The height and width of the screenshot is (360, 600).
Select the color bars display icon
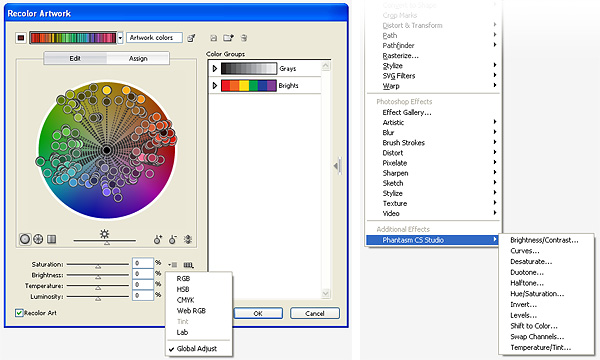[51, 239]
